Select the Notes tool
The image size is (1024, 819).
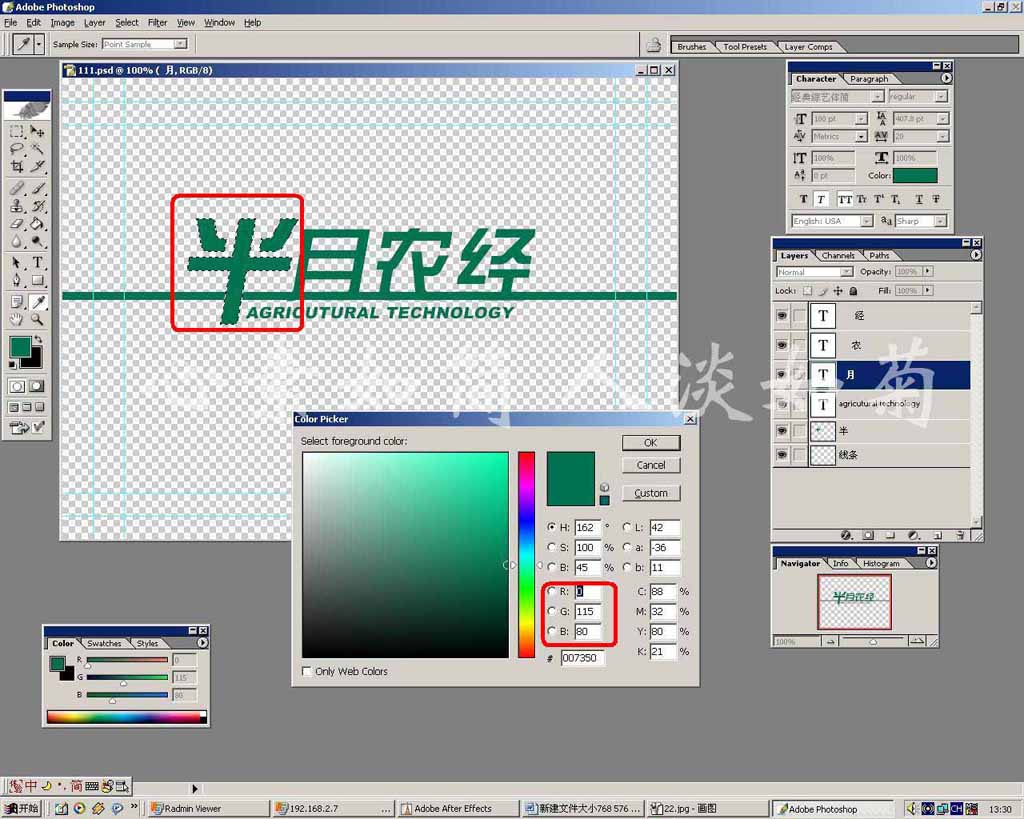(17, 302)
